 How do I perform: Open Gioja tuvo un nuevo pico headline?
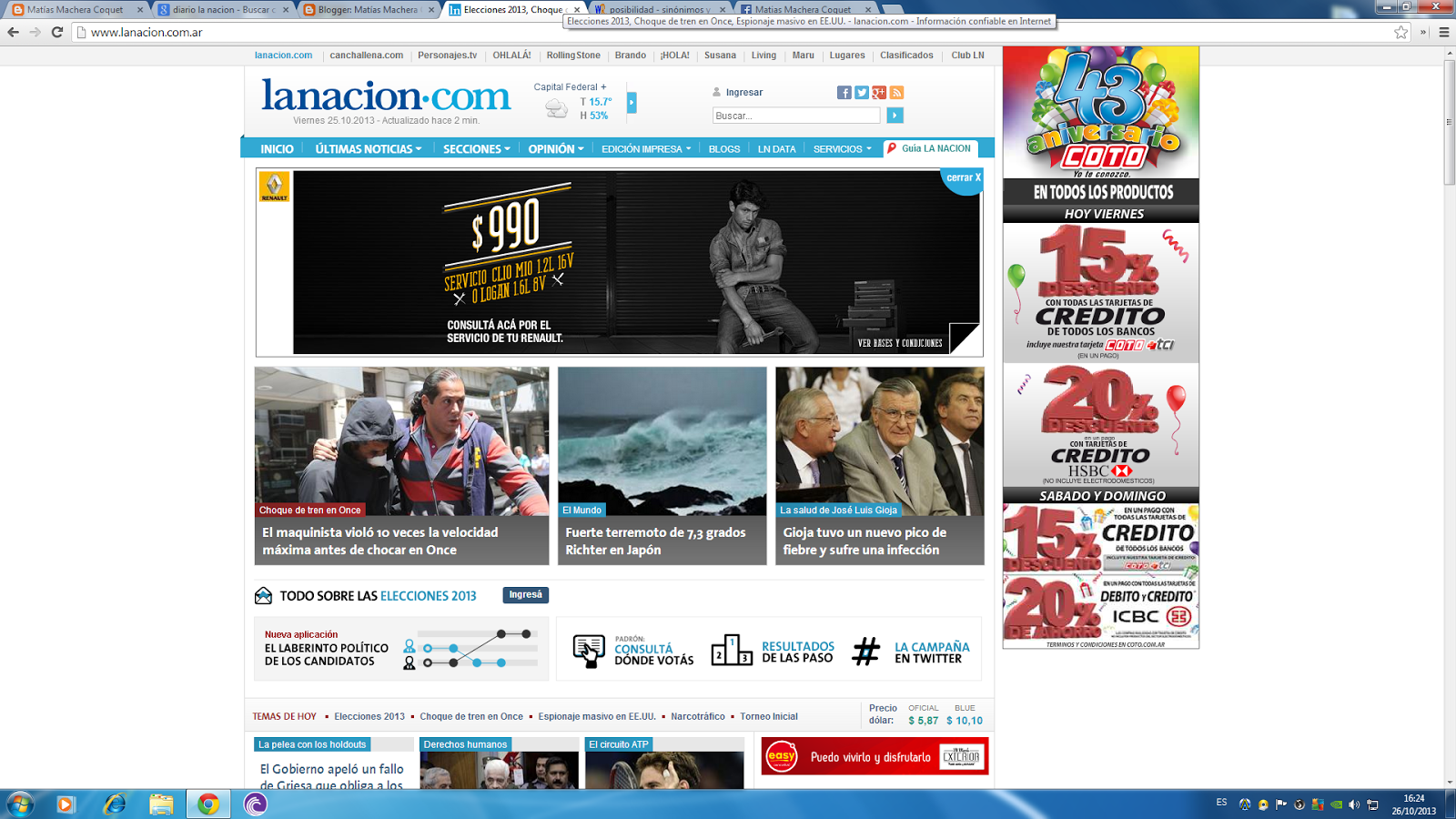[864, 541]
